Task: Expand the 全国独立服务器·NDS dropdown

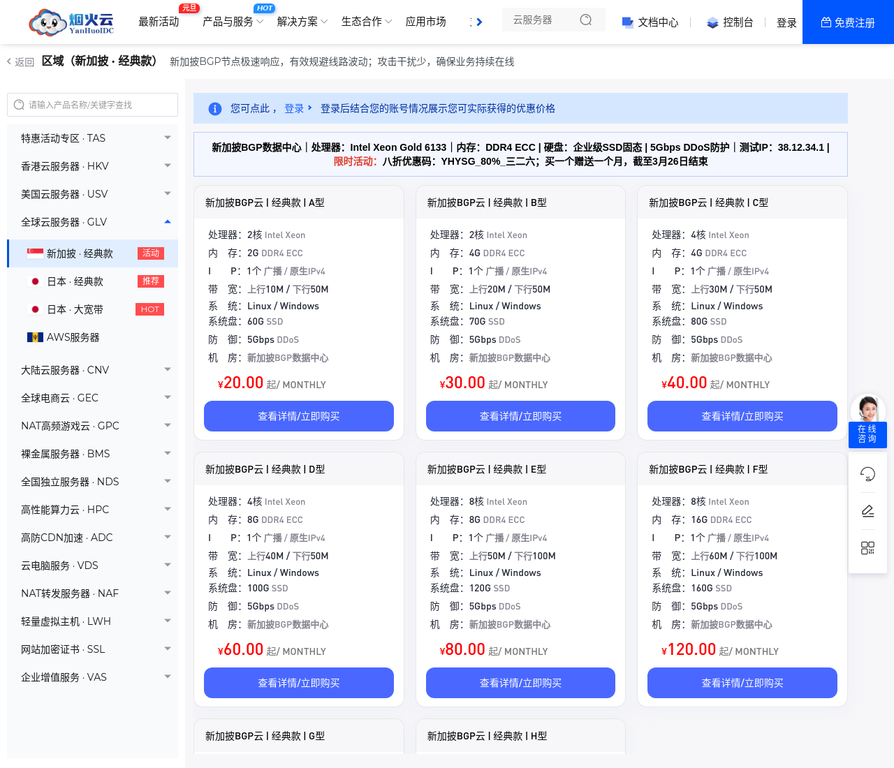Action: click(x=168, y=481)
